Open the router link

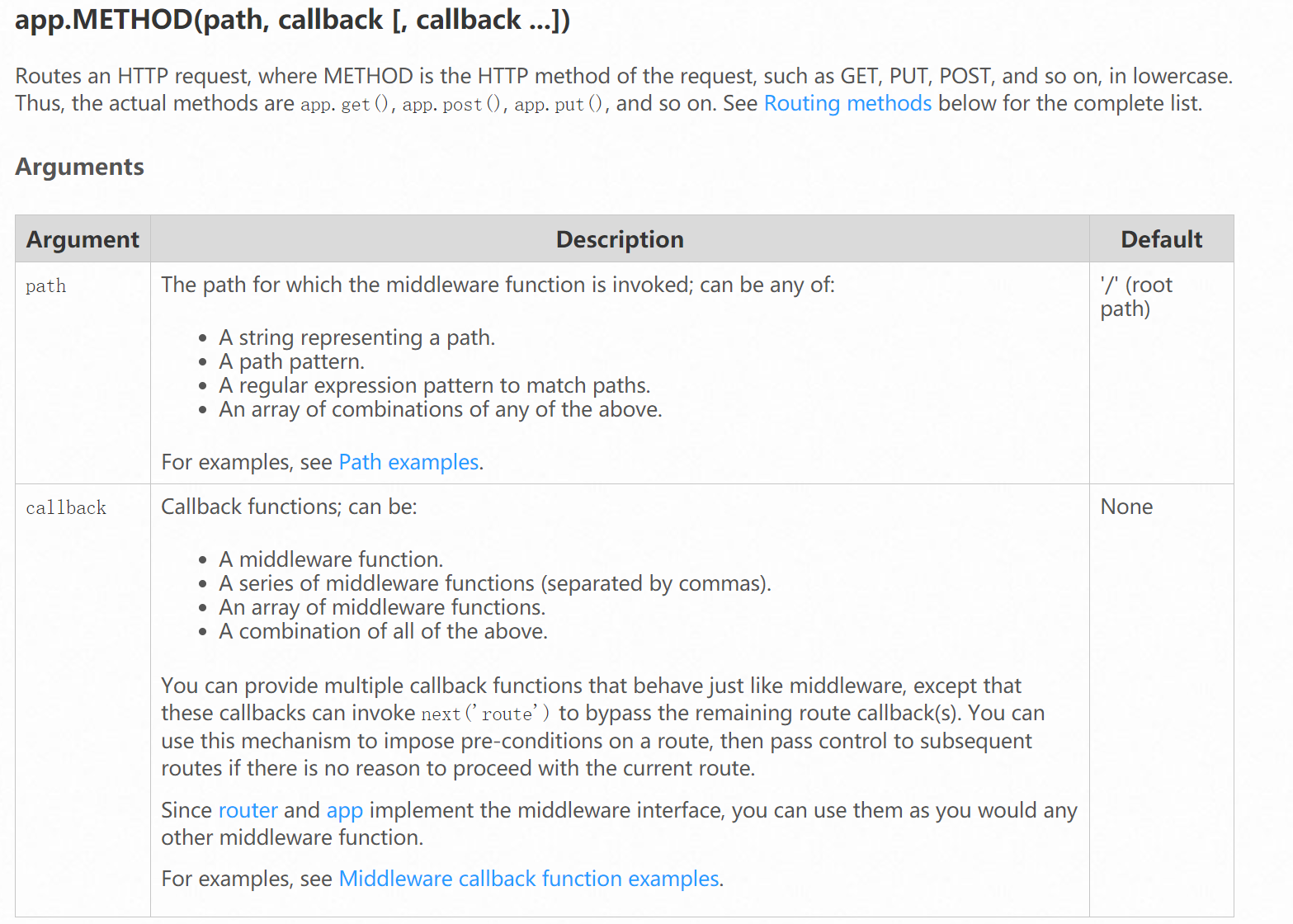[248, 811]
